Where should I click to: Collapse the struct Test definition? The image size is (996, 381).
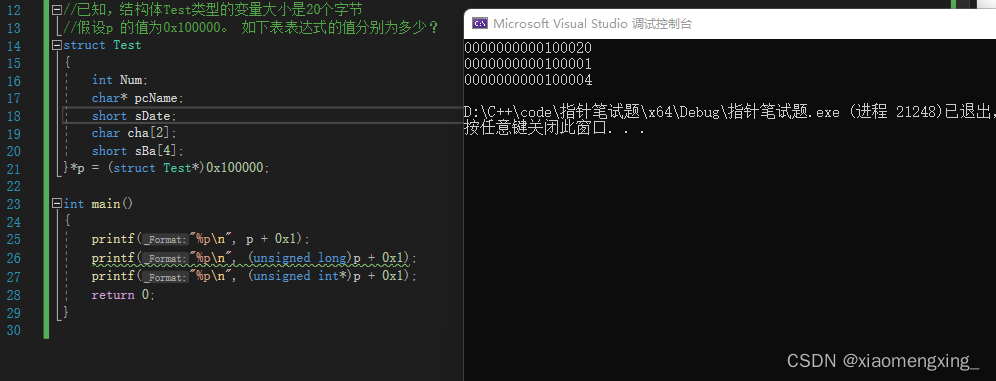coord(57,46)
